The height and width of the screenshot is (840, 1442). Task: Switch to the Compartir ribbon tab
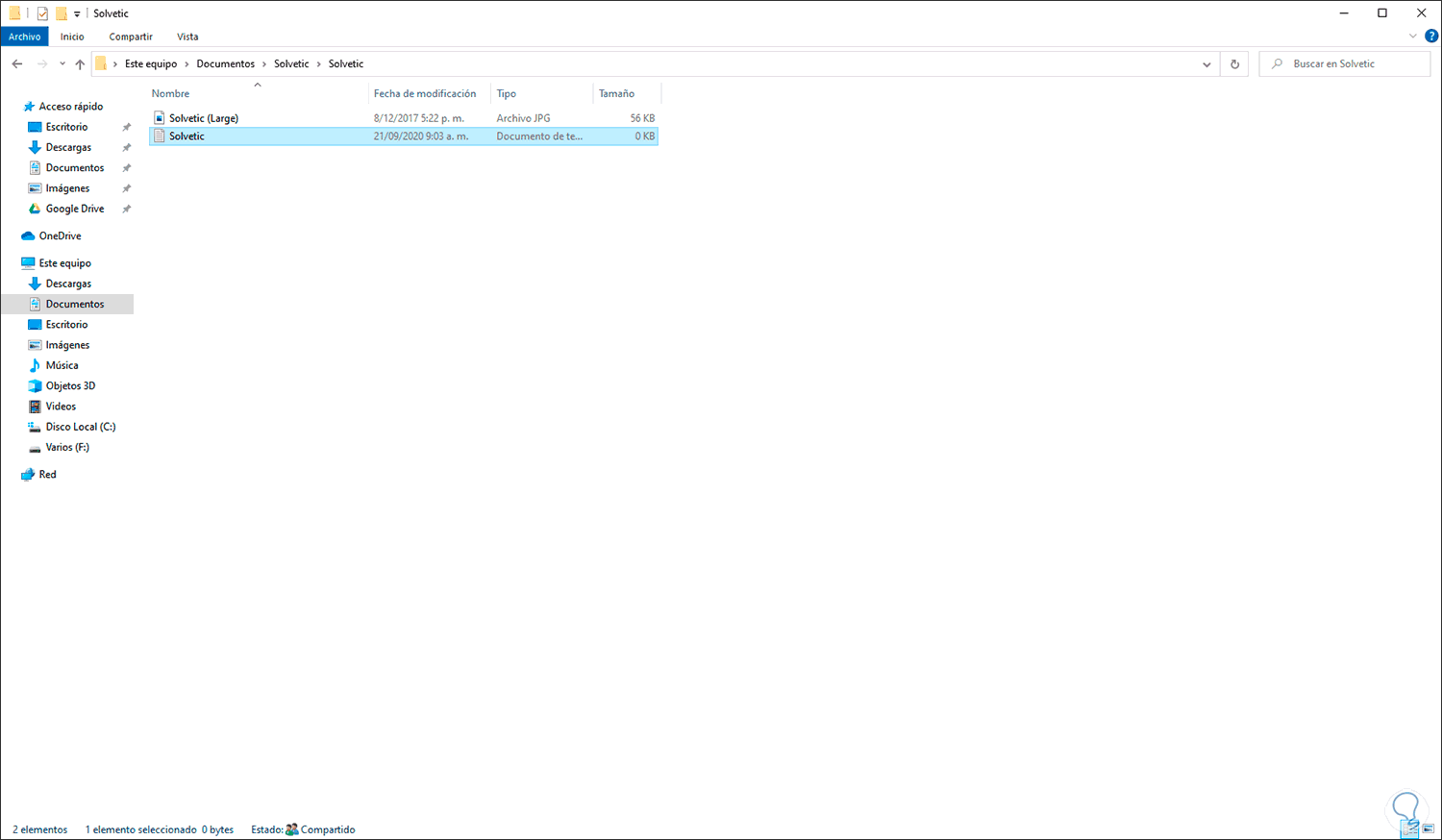[131, 37]
